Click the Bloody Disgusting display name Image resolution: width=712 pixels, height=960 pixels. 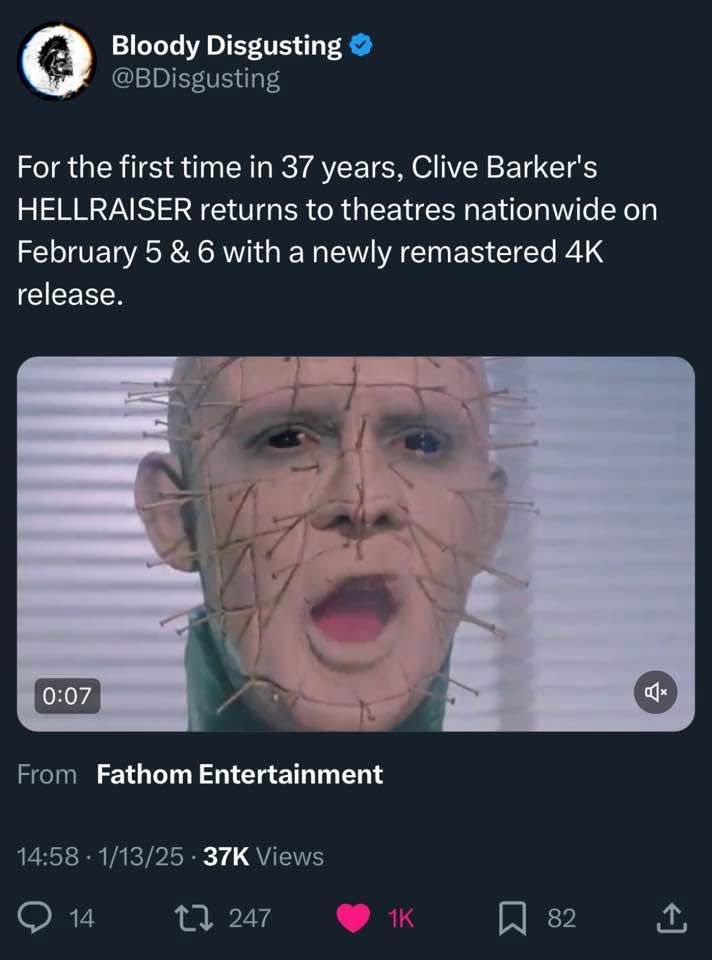(227, 46)
